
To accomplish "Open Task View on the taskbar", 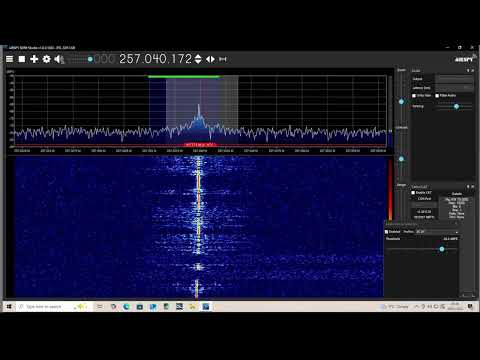I will (100, 306).
